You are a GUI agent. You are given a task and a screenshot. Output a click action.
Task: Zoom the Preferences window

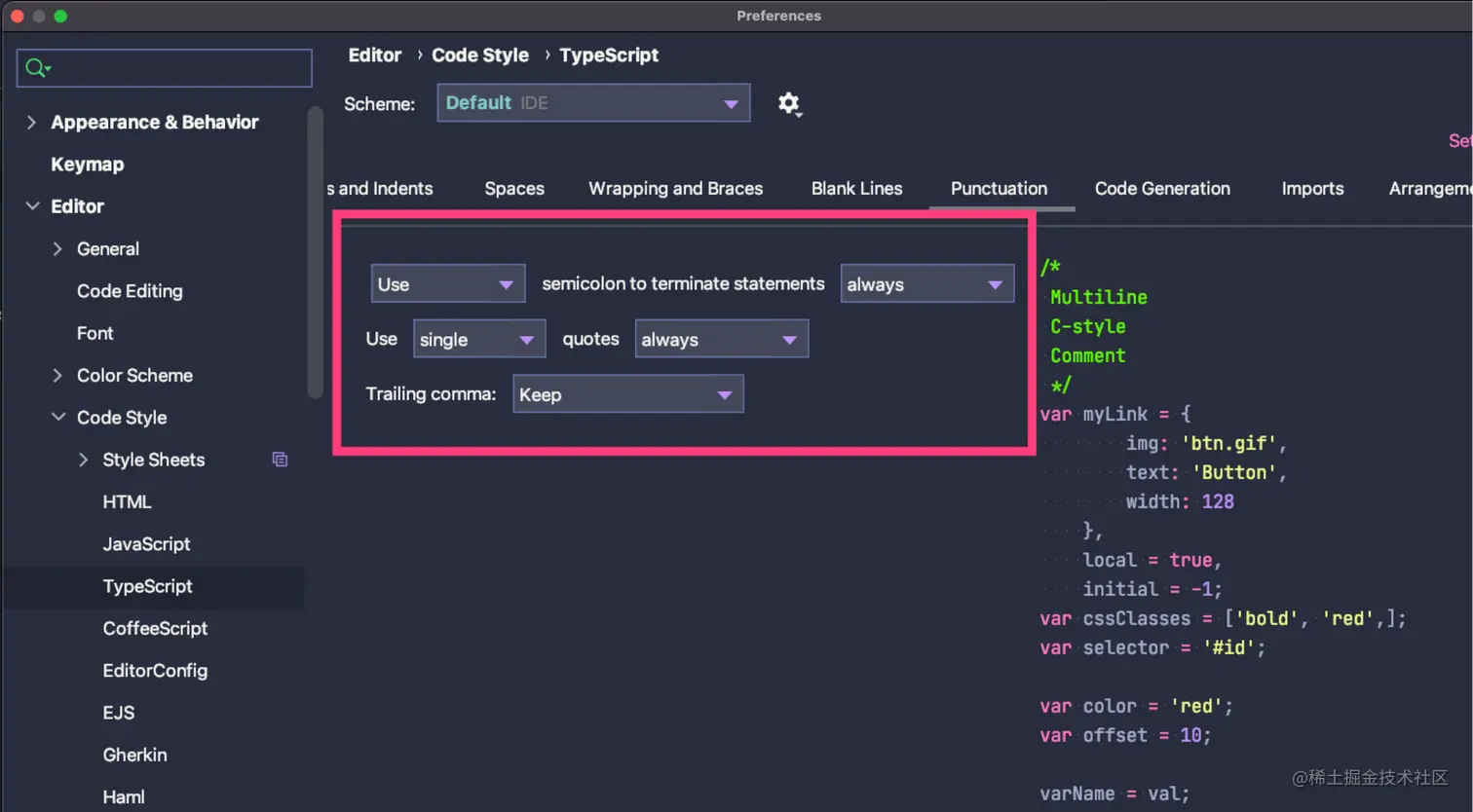pyautogui.click(x=60, y=16)
